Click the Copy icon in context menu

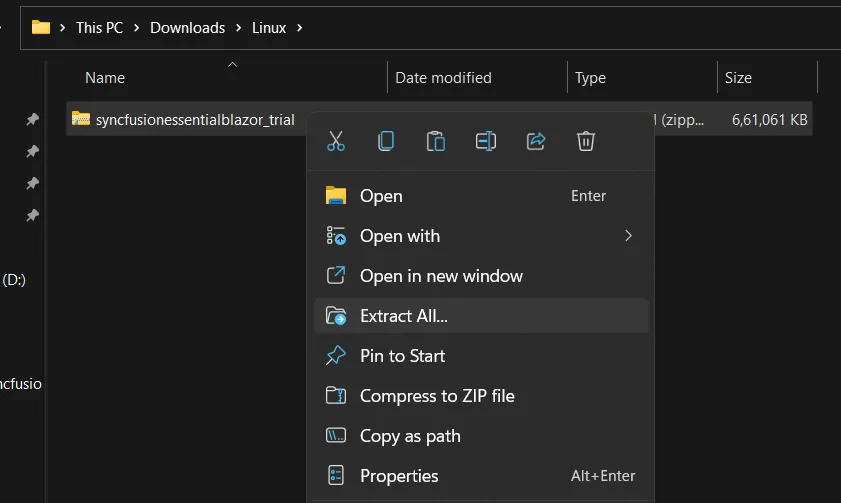tap(386, 141)
